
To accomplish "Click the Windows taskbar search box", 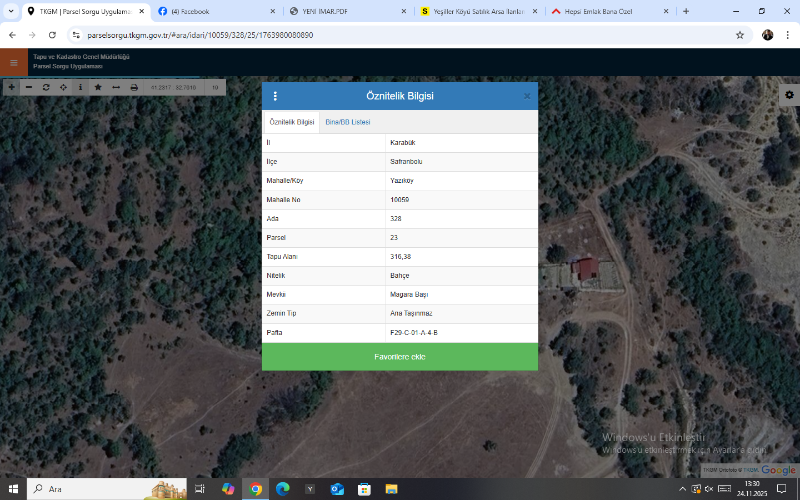I will (x=90, y=489).
